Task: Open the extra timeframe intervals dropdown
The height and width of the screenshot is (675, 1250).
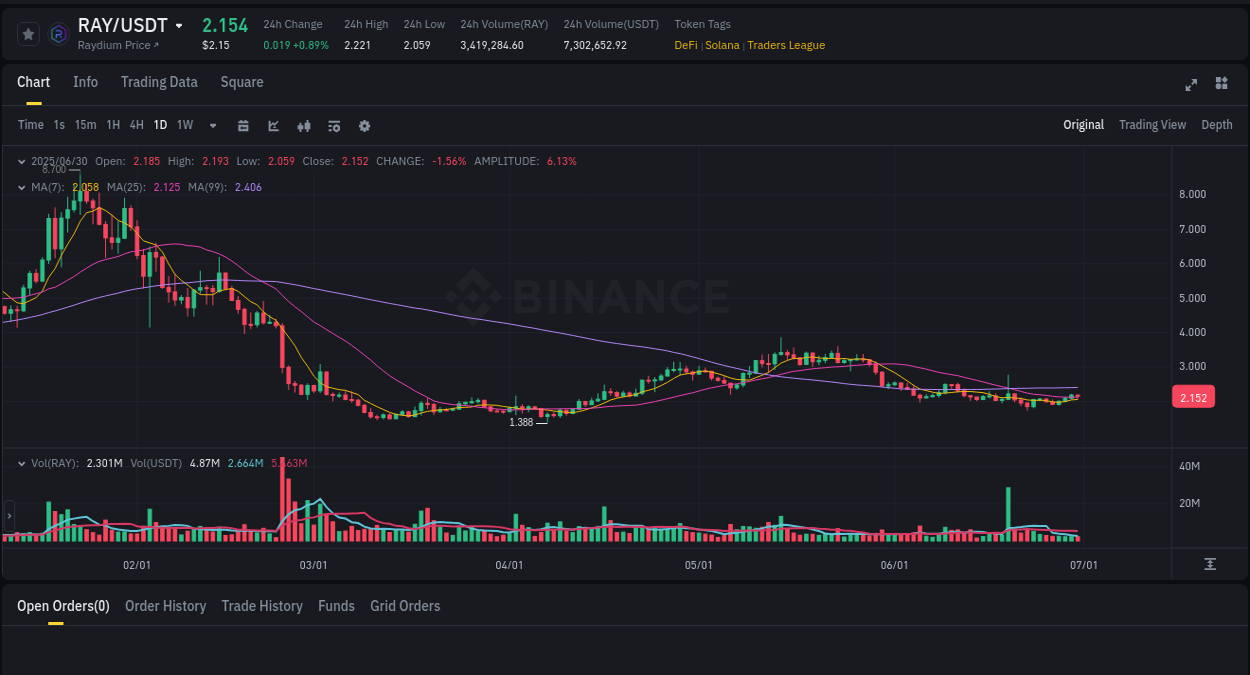Action: 212,125
